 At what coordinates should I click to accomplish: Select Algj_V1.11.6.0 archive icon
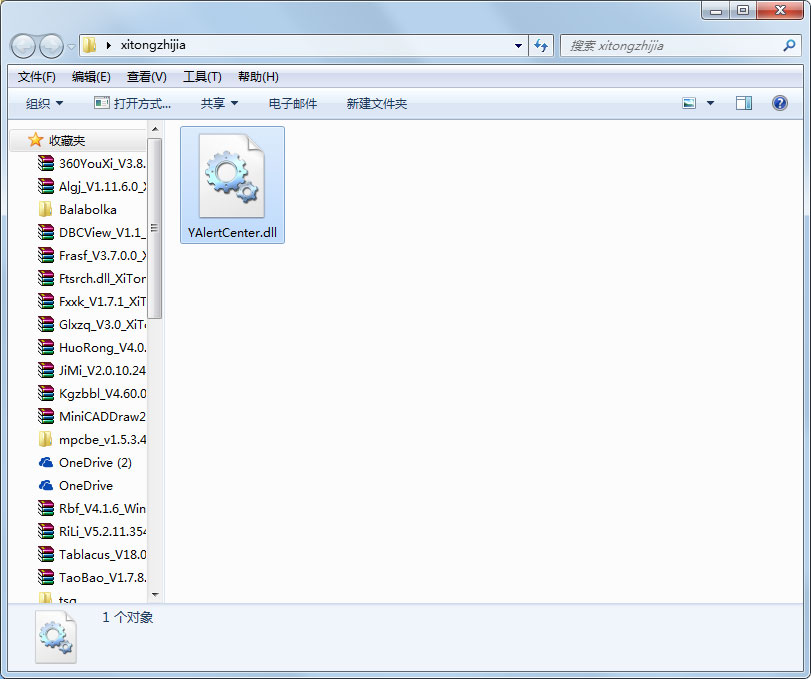[x=46, y=186]
